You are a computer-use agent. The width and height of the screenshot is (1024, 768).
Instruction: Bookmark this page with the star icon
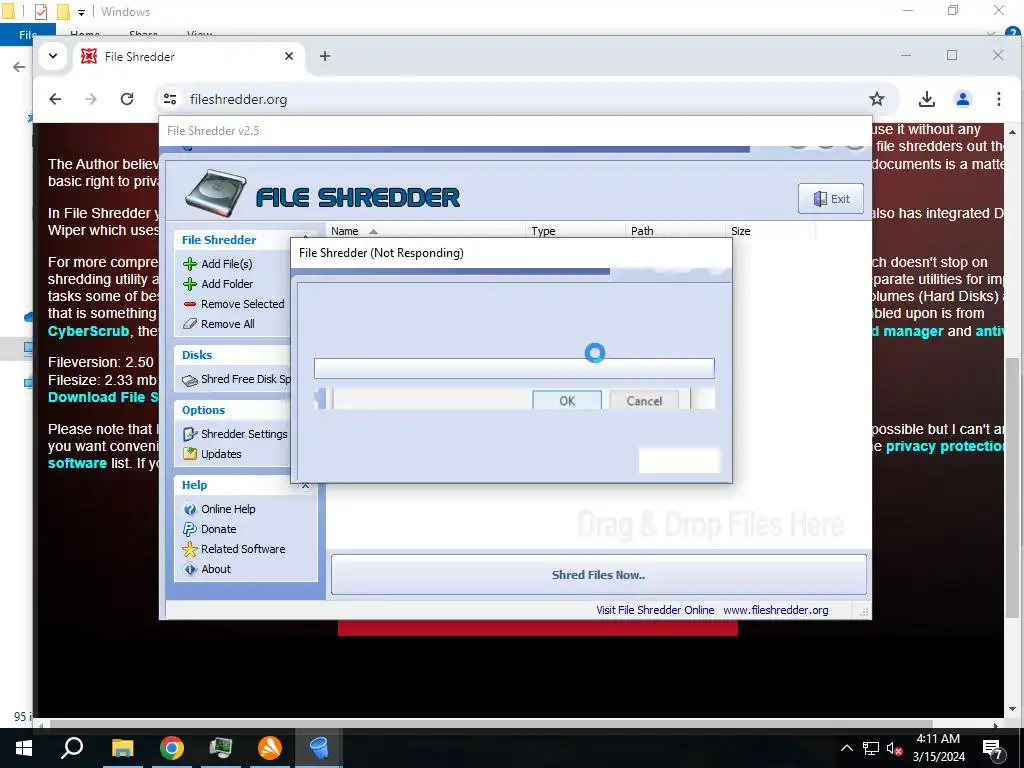pyautogui.click(x=876, y=99)
